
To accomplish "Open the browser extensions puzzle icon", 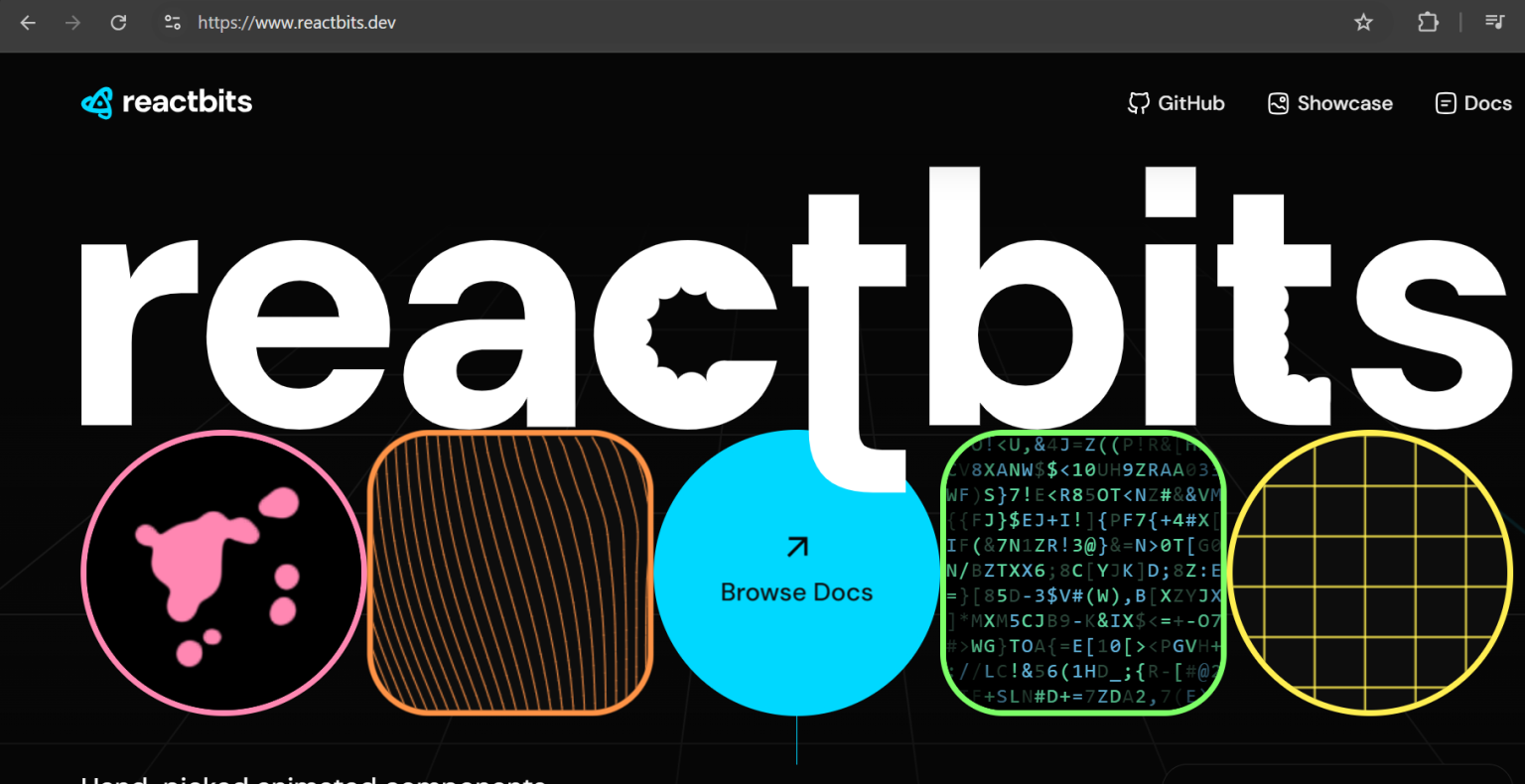I will pyautogui.click(x=1428, y=22).
